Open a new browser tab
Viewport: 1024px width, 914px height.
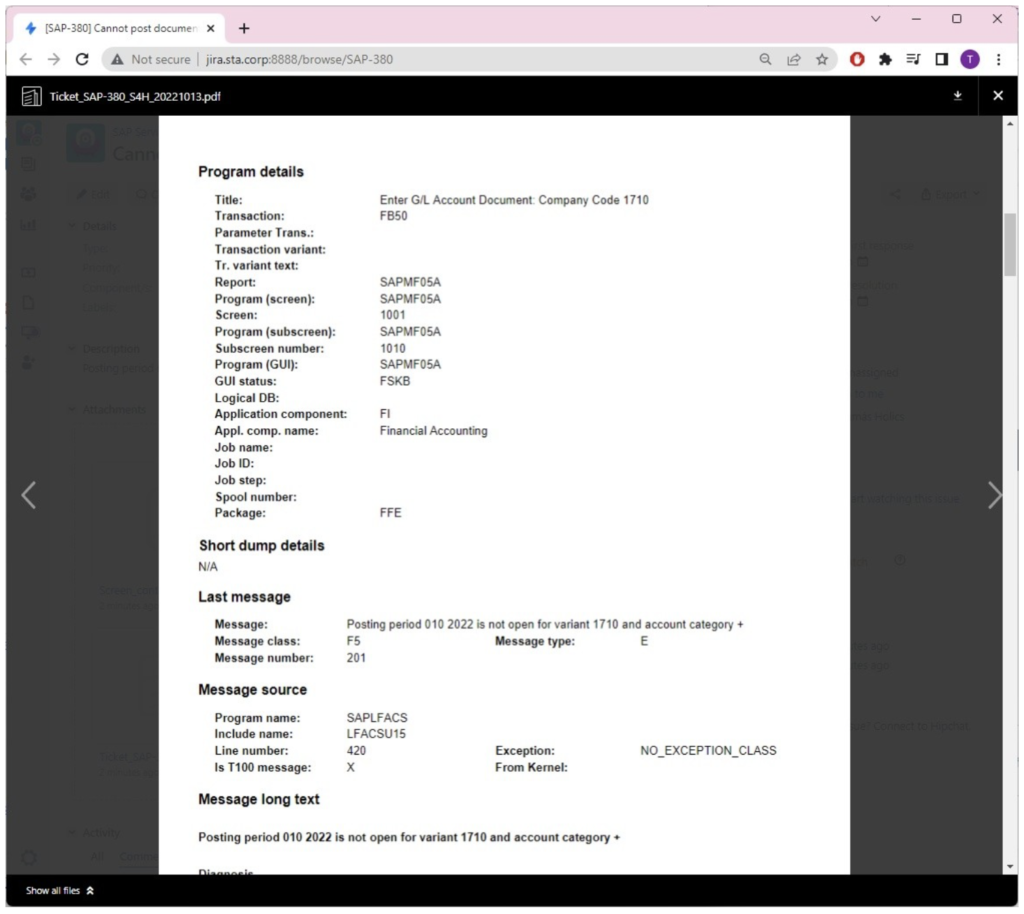(x=244, y=28)
